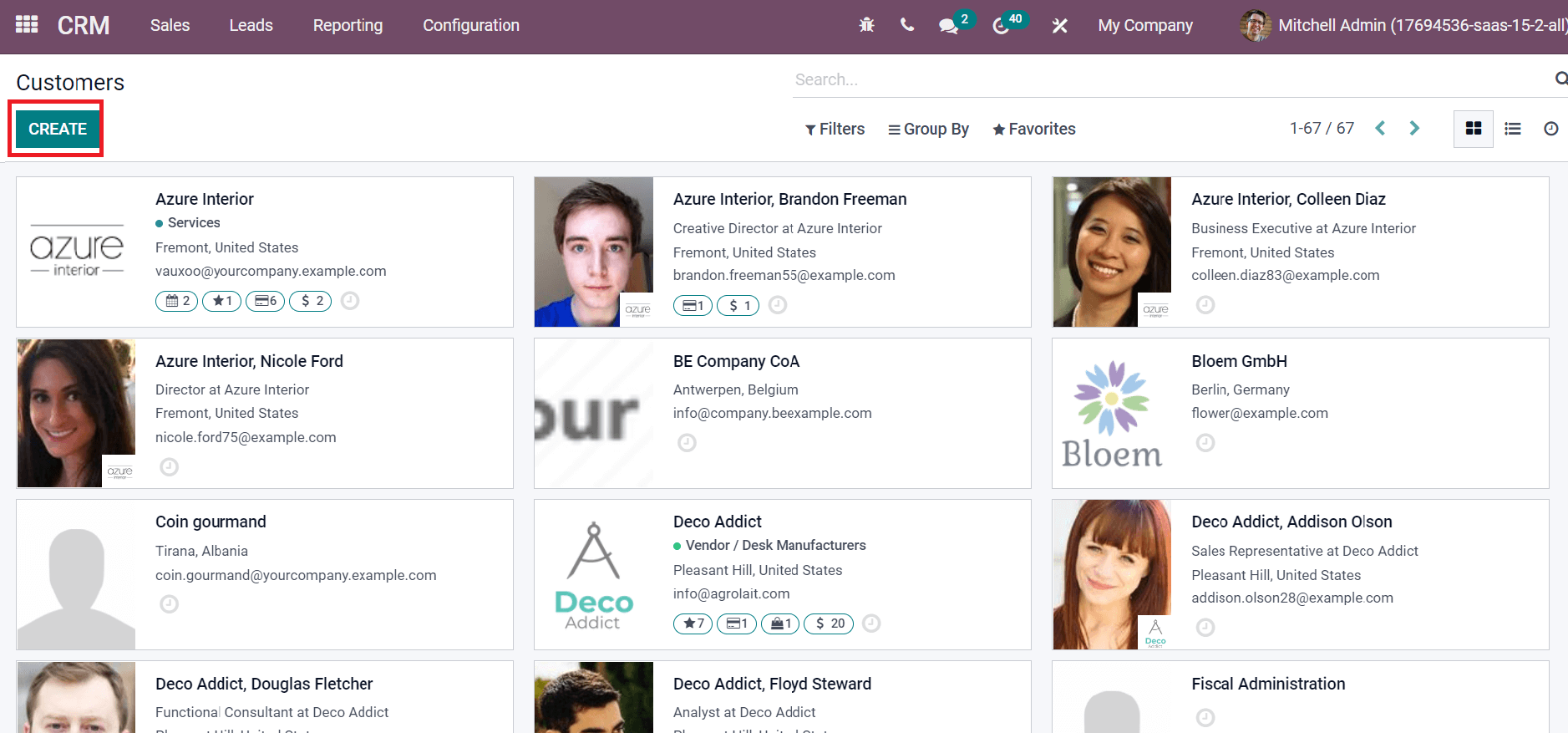Click the Vendor / Desk Manufacturers tag
This screenshot has height=733, width=1568.
coord(769,545)
